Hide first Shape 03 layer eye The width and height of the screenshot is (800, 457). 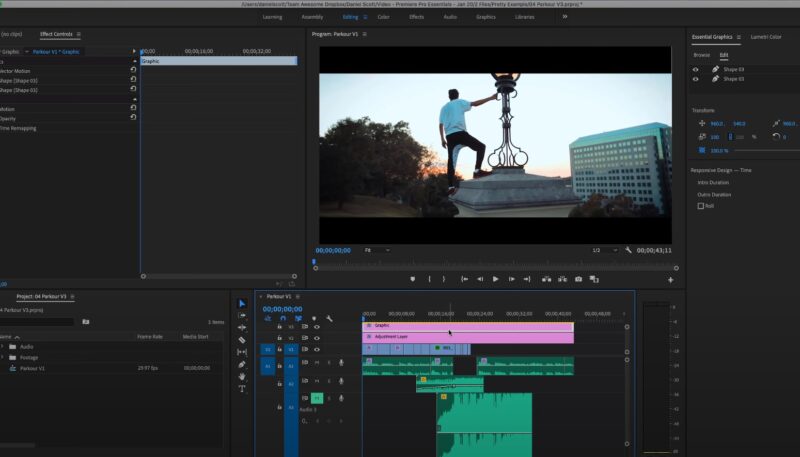tap(695, 69)
